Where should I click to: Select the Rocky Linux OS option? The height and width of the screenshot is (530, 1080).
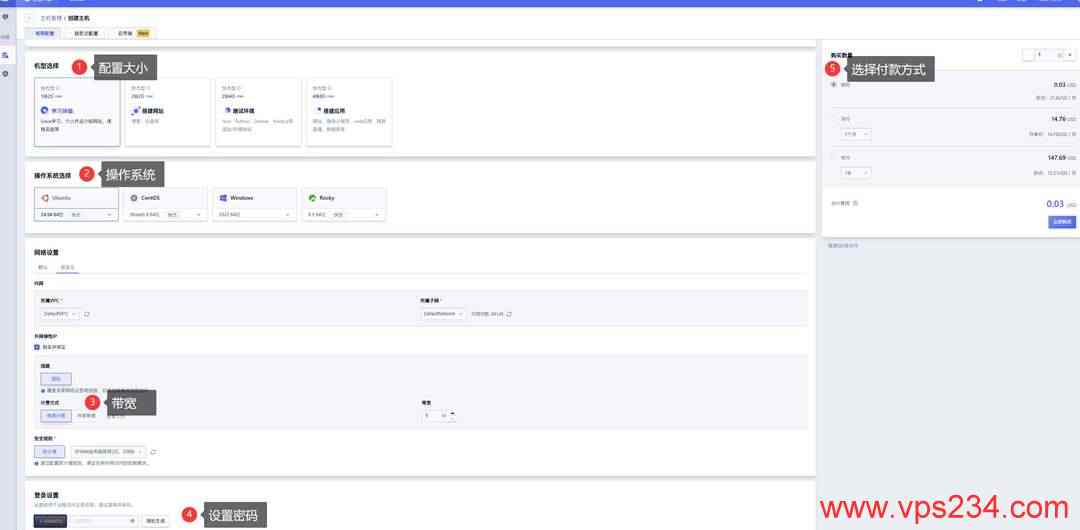(343, 198)
